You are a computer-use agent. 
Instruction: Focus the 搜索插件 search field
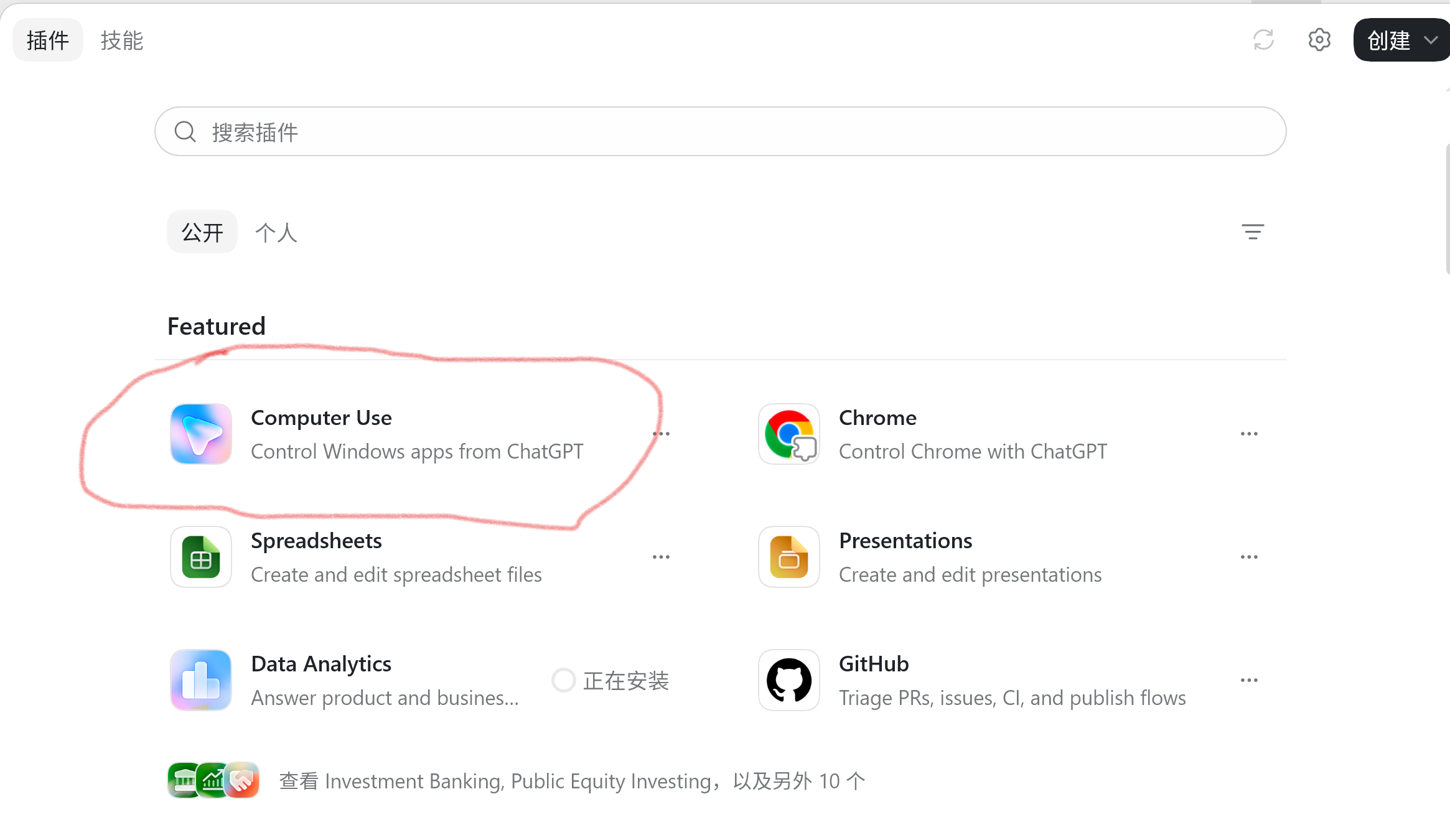pyautogui.click(x=721, y=131)
